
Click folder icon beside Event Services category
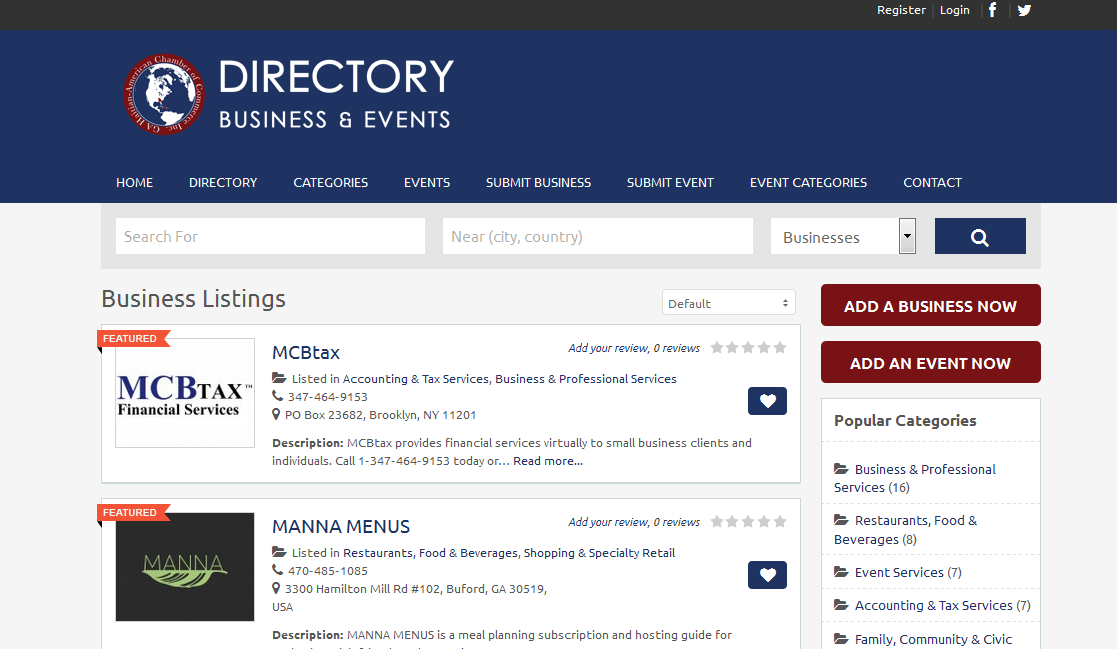841,572
